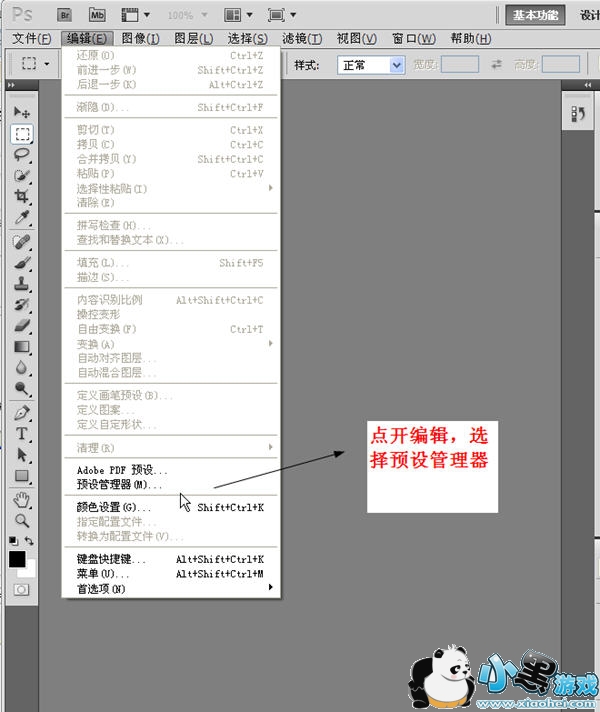Image resolution: width=600 pixels, height=712 pixels.
Task: Launch Mini Bridge from the Mb icon
Action: [x=97, y=15]
